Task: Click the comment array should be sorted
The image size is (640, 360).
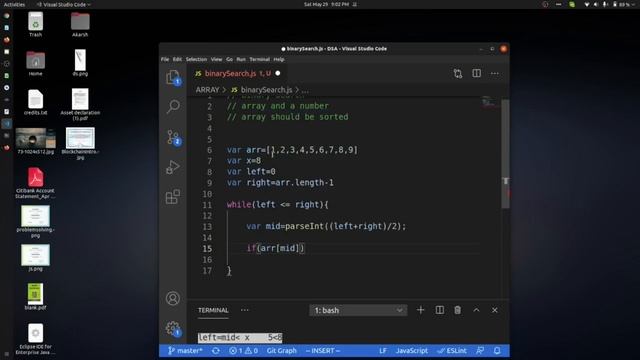Action: pos(287,117)
